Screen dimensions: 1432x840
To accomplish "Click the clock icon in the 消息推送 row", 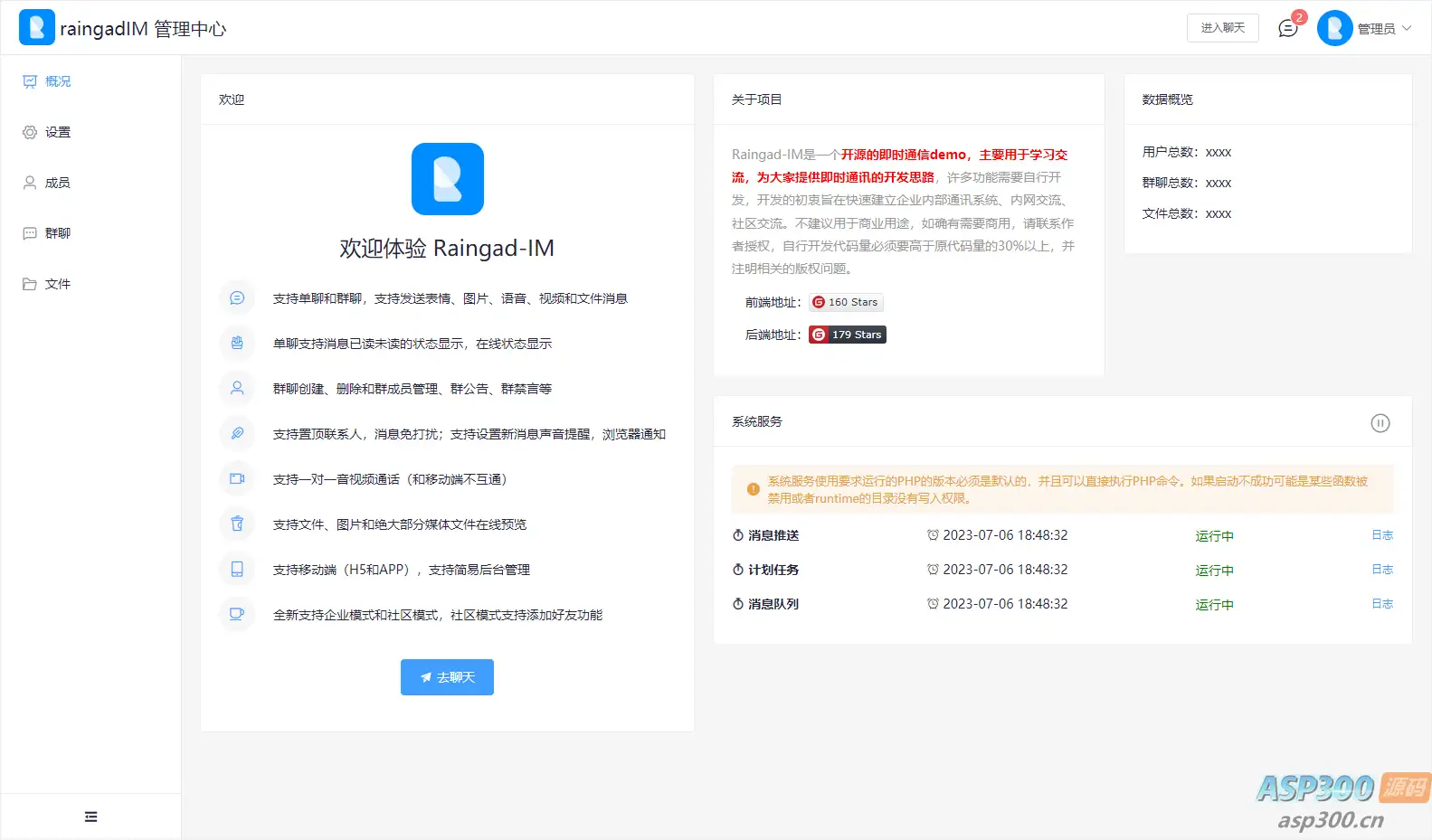I will point(933,535).
